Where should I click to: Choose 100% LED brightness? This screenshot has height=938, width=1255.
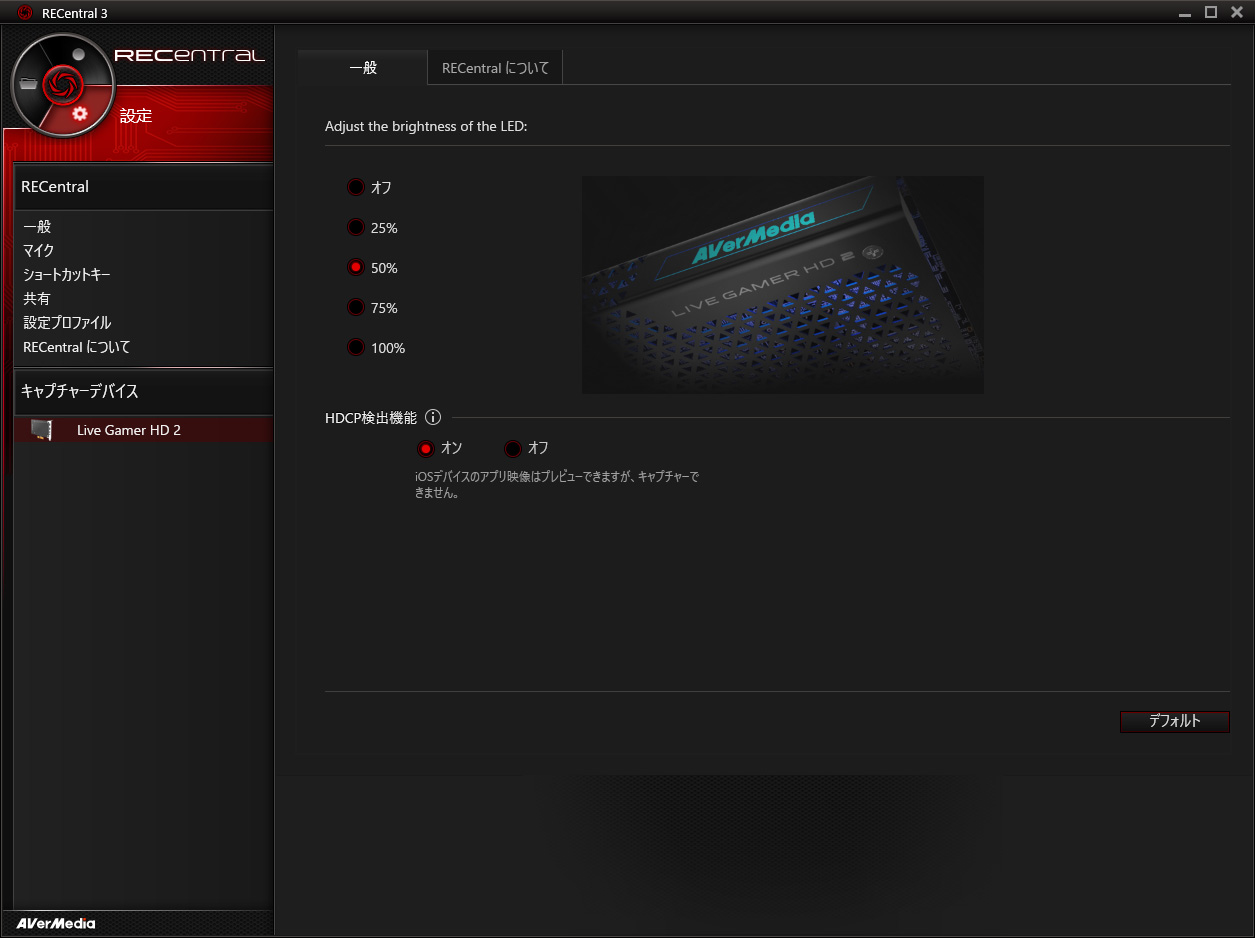355,347
